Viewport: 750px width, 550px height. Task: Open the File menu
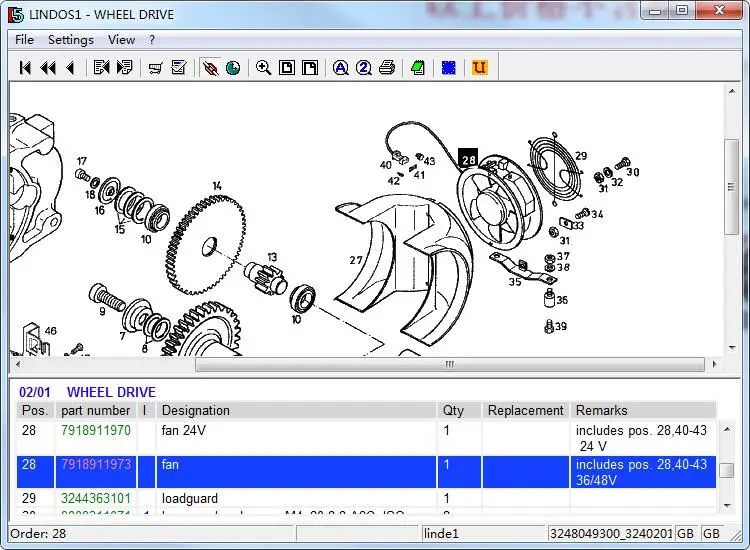pyautogui.click(x=24, y=40)
